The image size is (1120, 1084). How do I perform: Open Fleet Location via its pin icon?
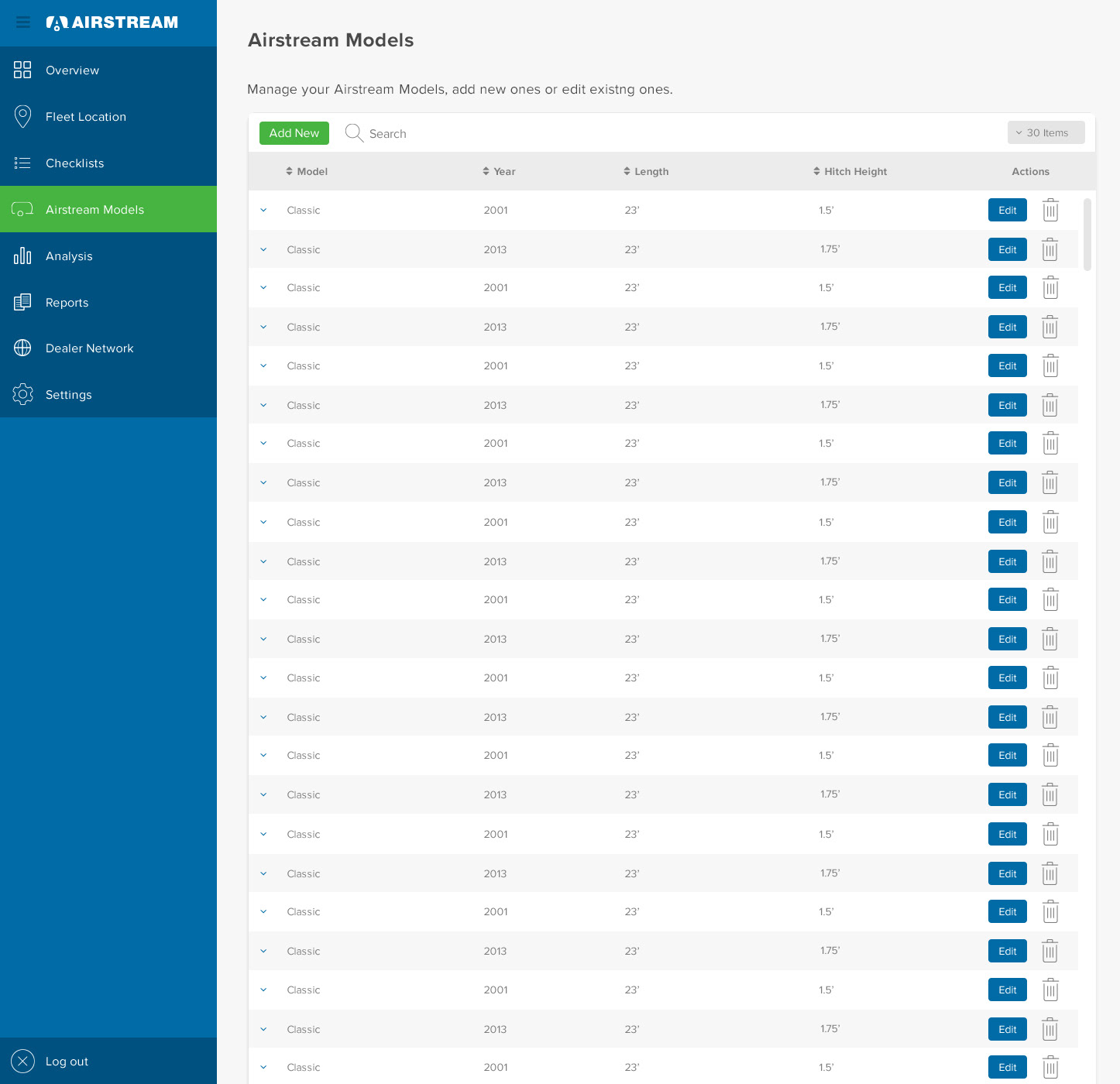pyautogui.click(x=22, y=116)
